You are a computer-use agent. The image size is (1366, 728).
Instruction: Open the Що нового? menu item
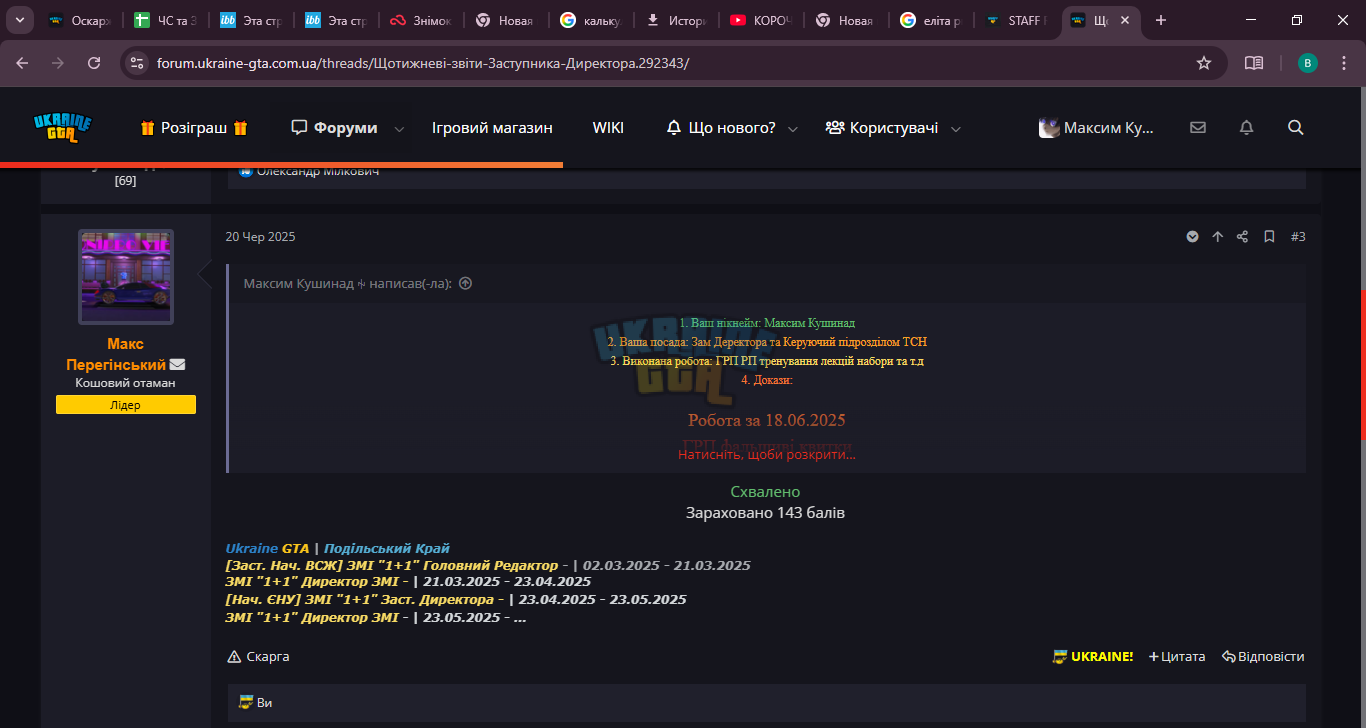(721, 128)
